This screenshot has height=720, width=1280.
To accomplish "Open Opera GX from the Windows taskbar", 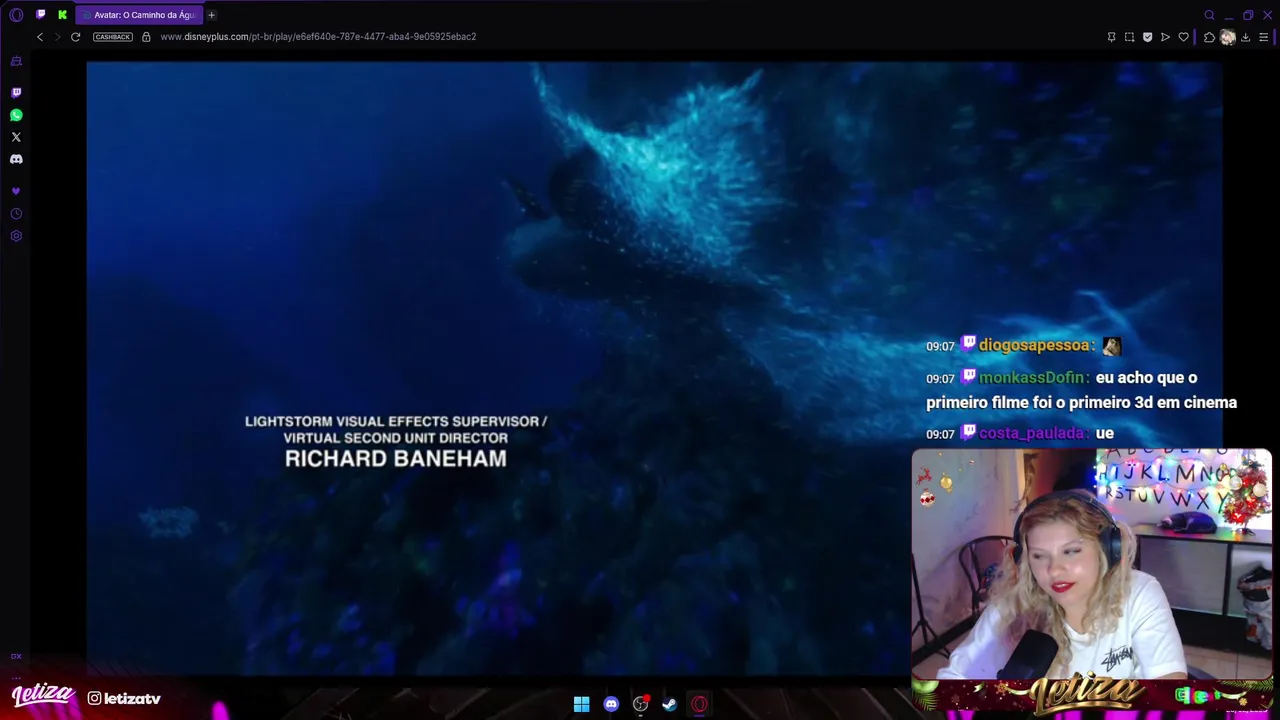I will [699, 704].
